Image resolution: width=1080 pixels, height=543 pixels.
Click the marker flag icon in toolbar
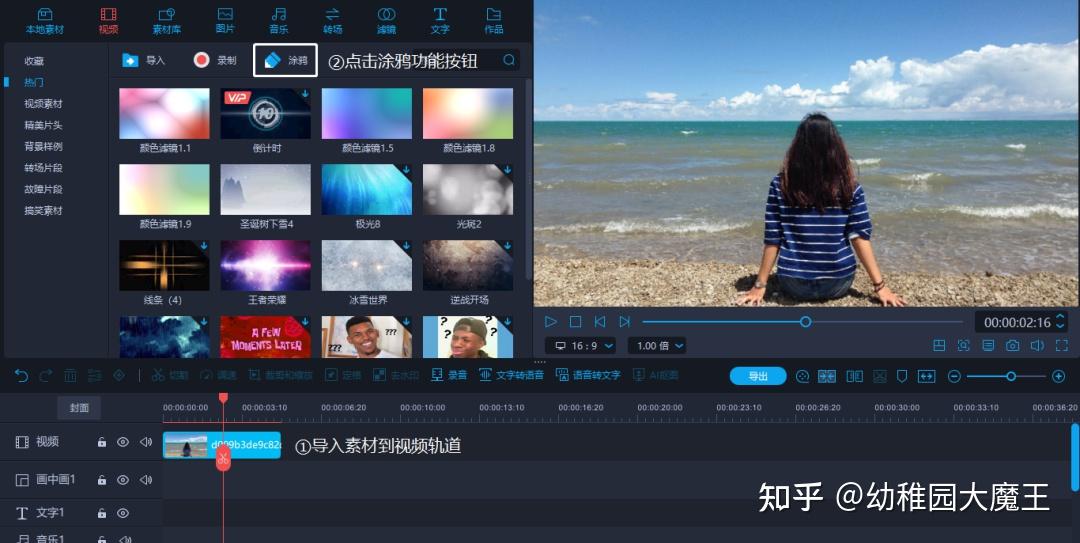point(902,376)
